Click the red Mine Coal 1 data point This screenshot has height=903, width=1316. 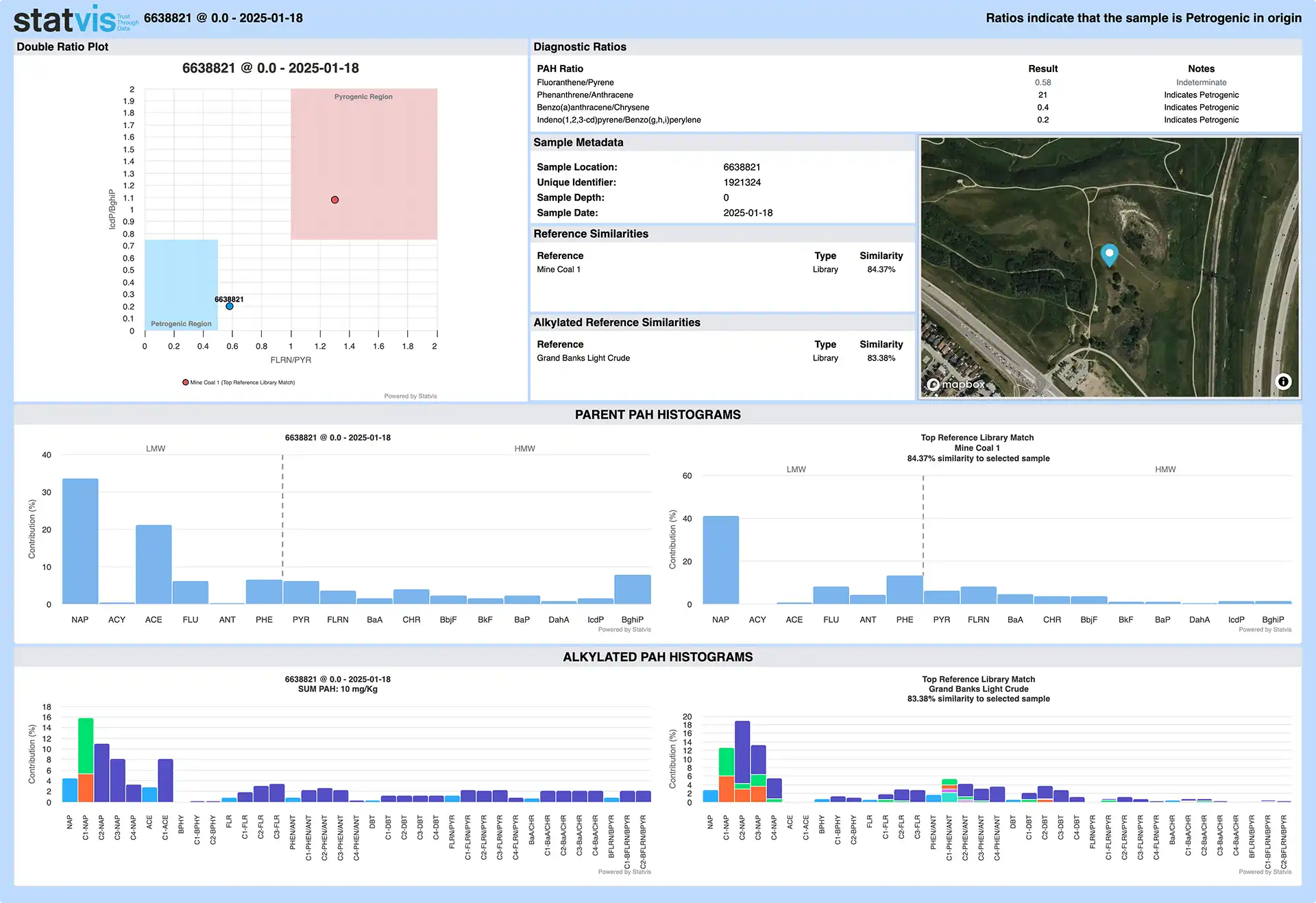tap(334, 200)
